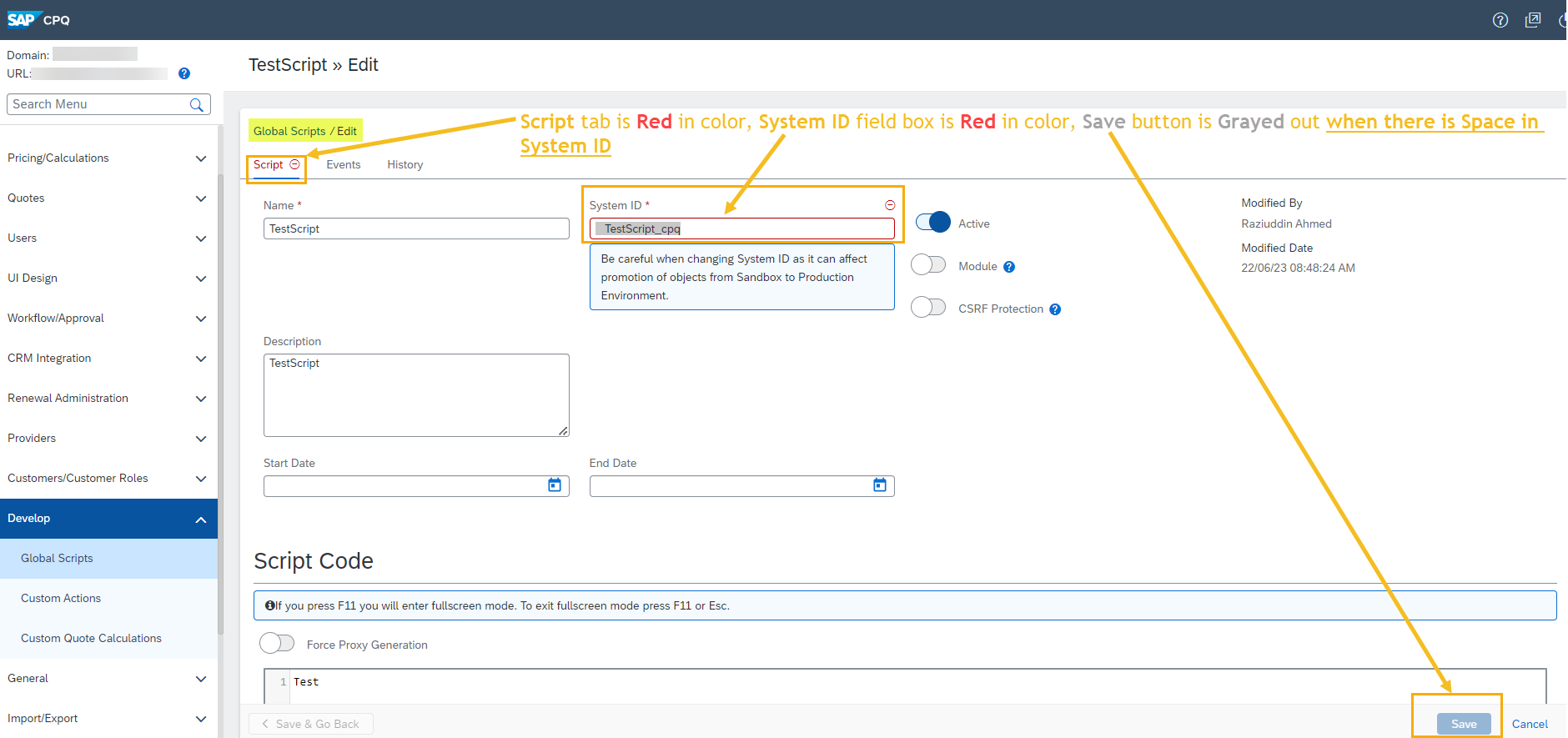The height and width of the screenshot is (738, 1568).
Task: Open the Start Date calendar picker
Action: point(555,485)
